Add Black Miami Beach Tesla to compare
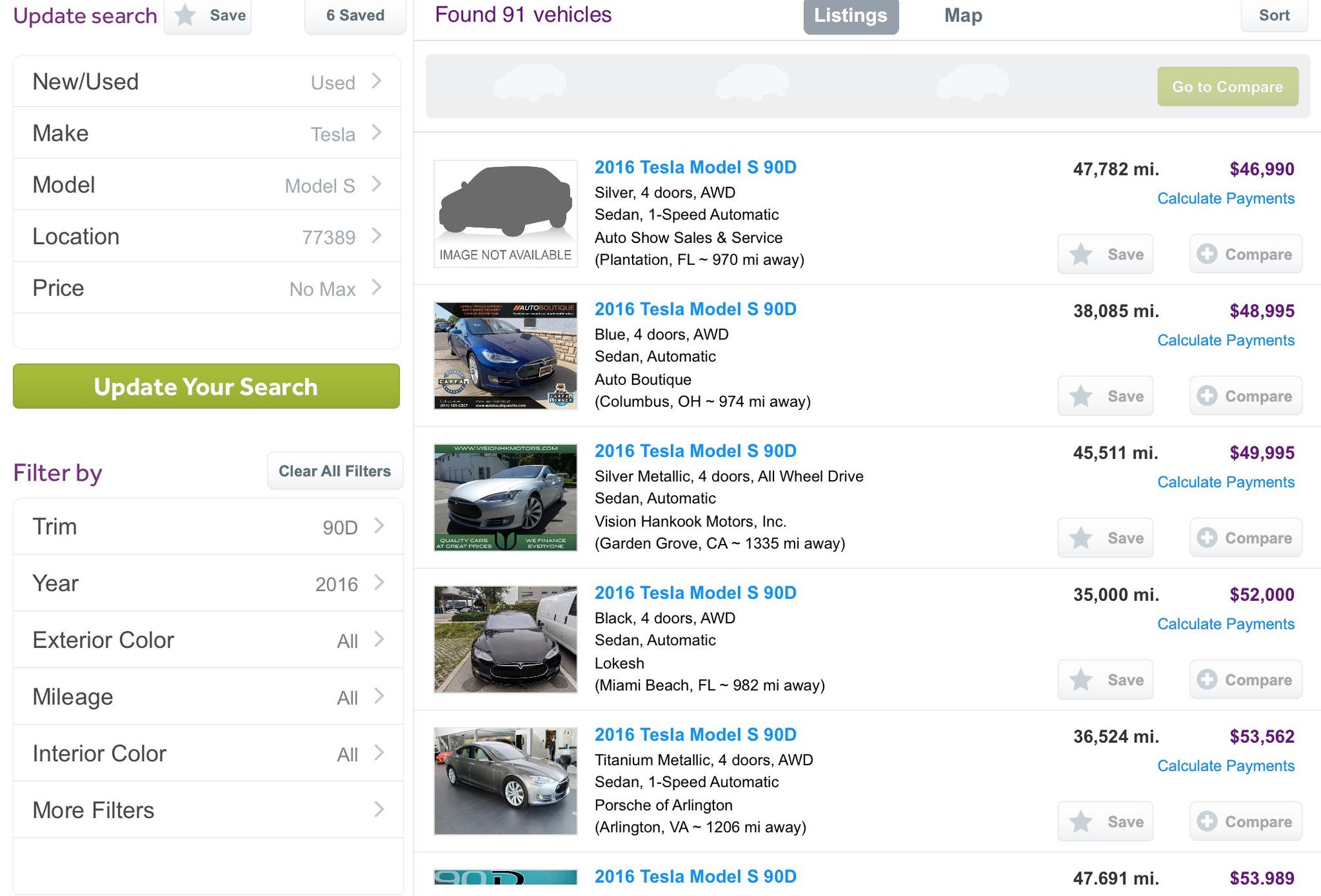Screen dimensions: 1321x896 (x=1245, y=680)
